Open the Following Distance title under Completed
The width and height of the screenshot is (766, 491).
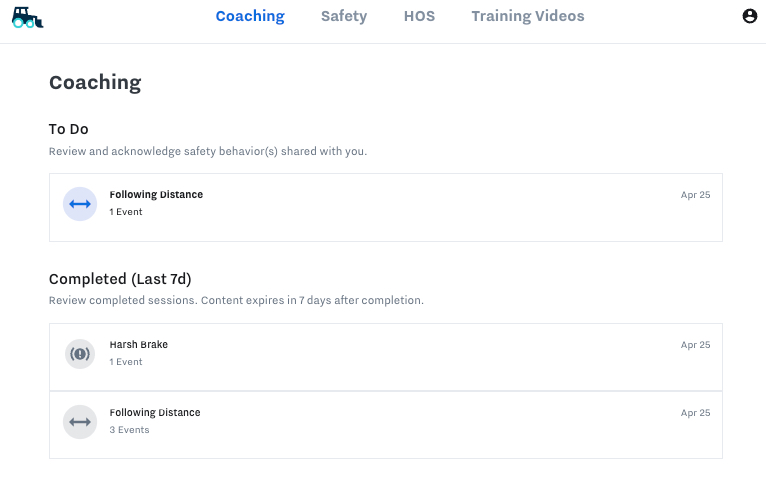point(155,413)
